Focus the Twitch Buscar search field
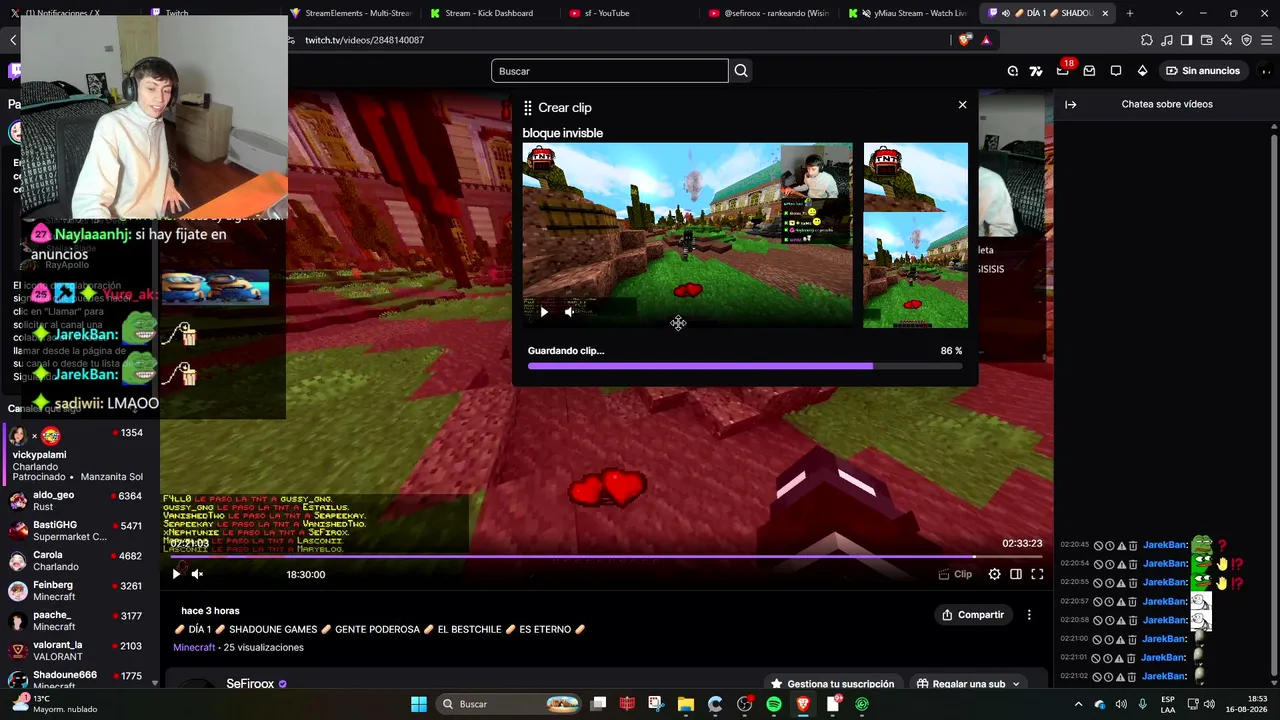 point(610,71)
